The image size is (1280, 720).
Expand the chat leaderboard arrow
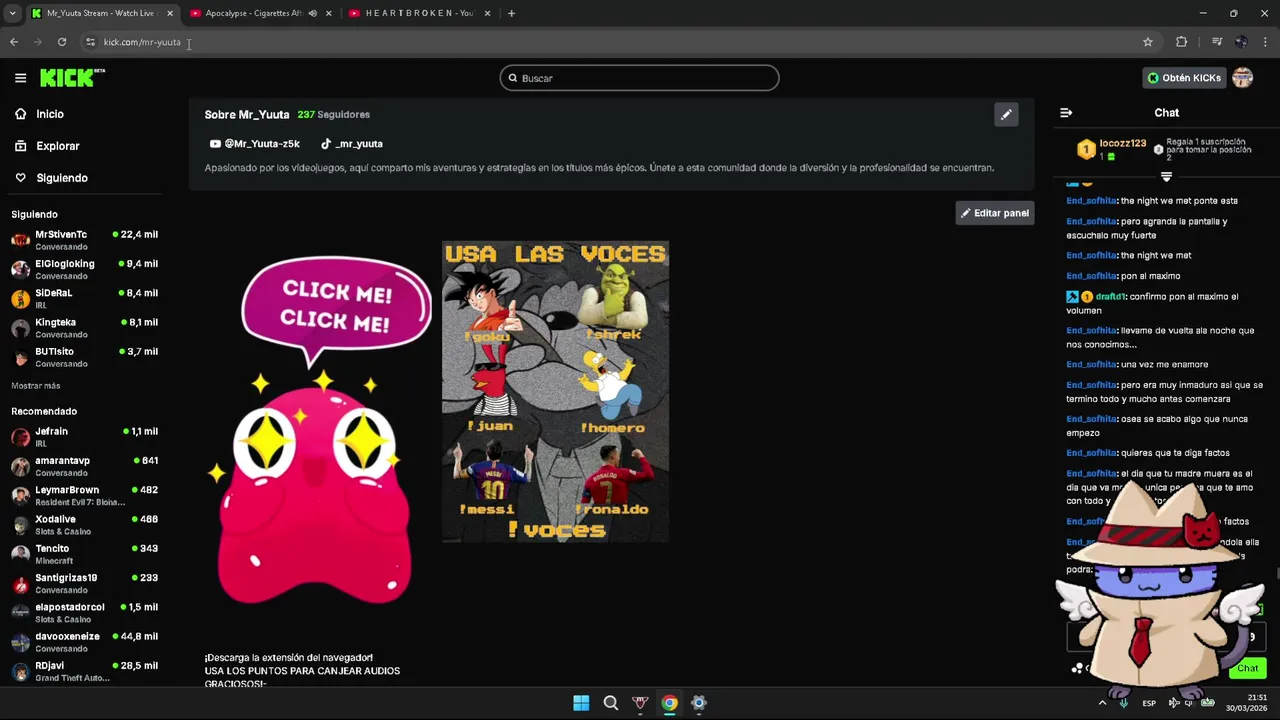pyautogui.click(x=1166, y=177)
